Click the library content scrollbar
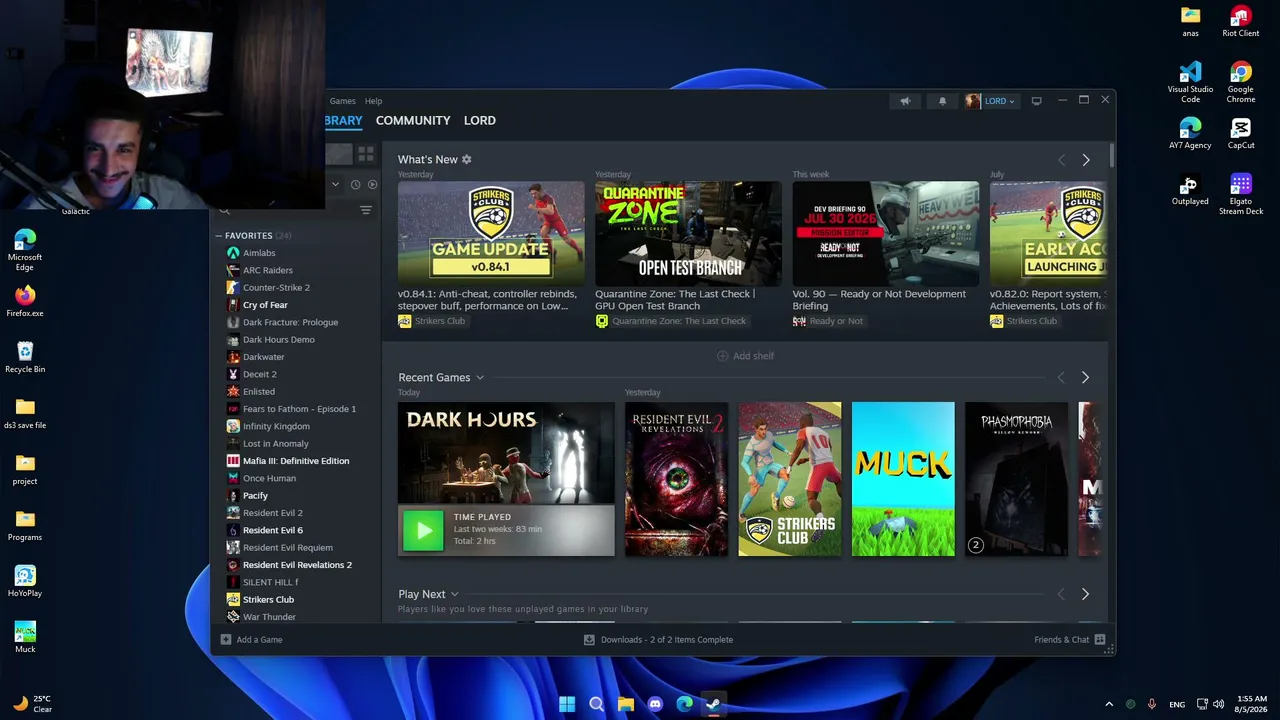 tap(1110, 157)
